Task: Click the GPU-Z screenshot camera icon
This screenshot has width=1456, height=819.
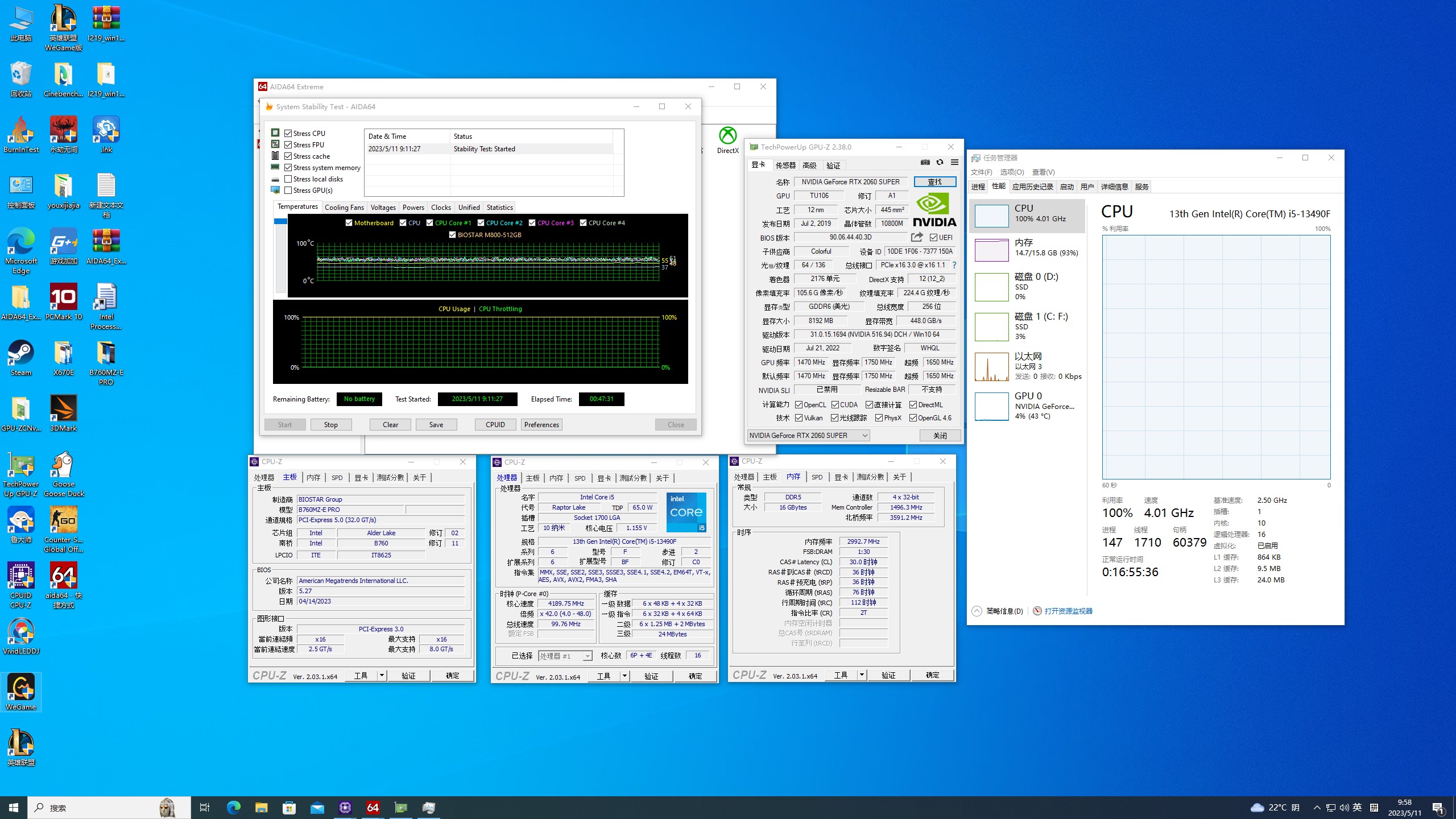Action: [925, 163]
